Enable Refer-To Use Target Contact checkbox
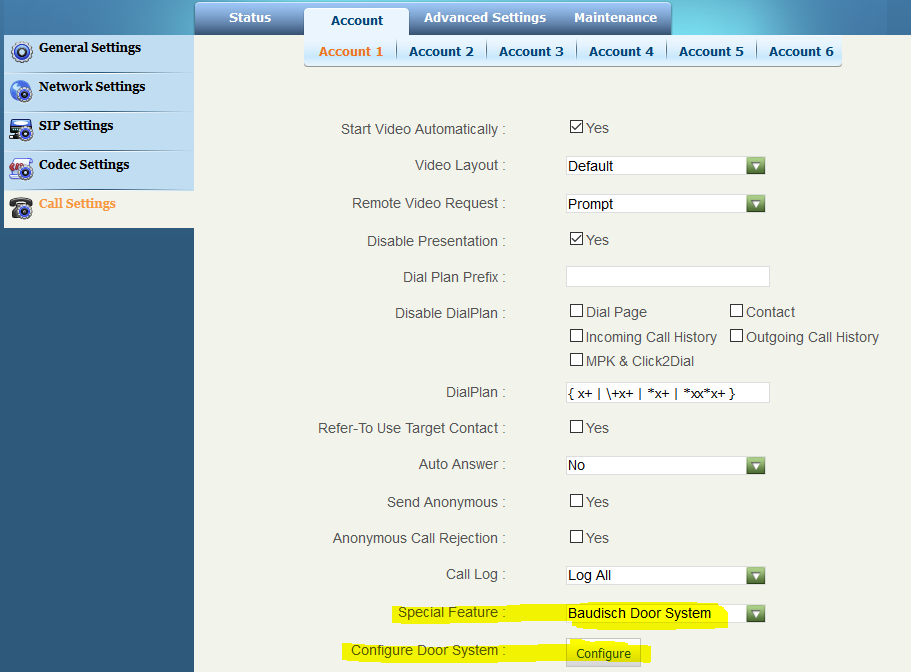This screenshot has height=672, width=911. pos(576,427)
